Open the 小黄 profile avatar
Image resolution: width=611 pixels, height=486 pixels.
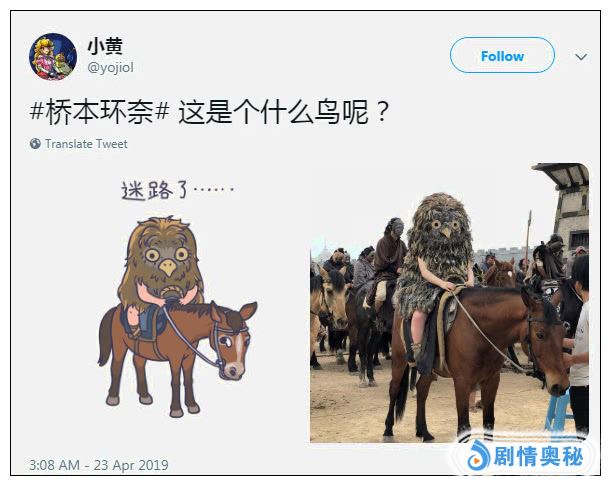(53, 57)
